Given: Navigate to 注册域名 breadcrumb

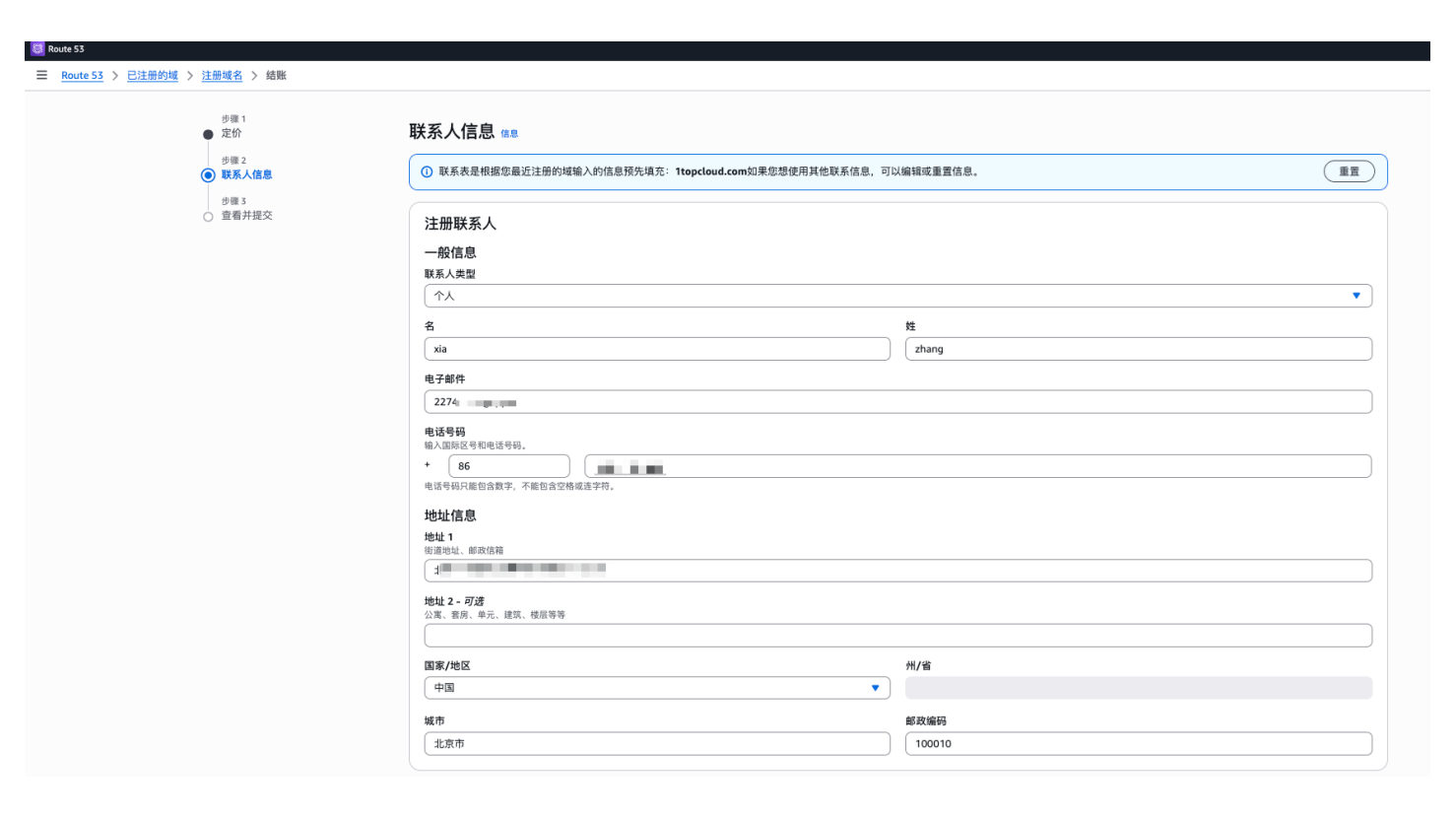Looking at the screenshot, I should 222,76.
